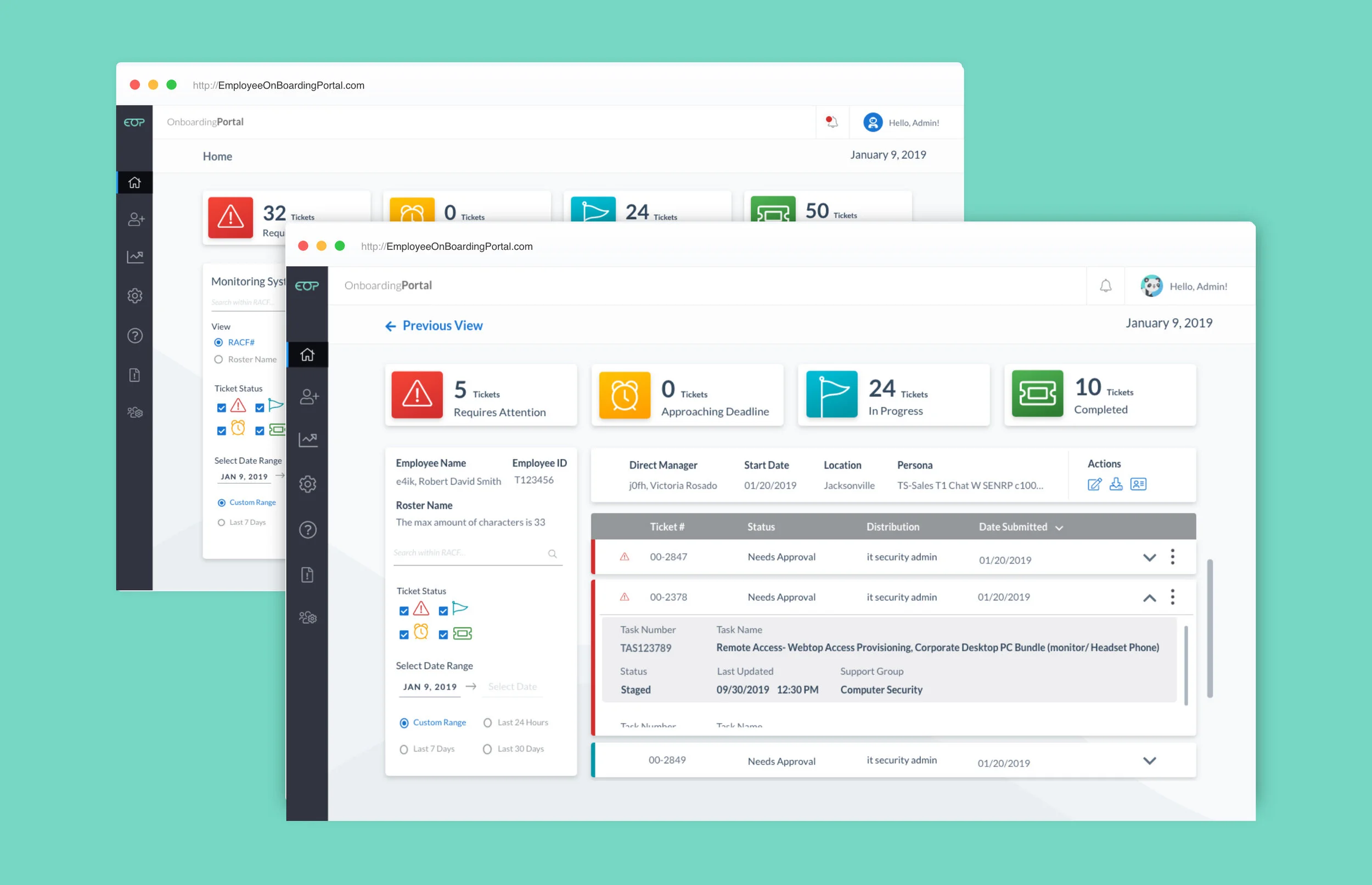Select the Last 24 Hours radio option
This screenshot has height=885, width=1372.
pyautogui.click(x=487, y=723)
